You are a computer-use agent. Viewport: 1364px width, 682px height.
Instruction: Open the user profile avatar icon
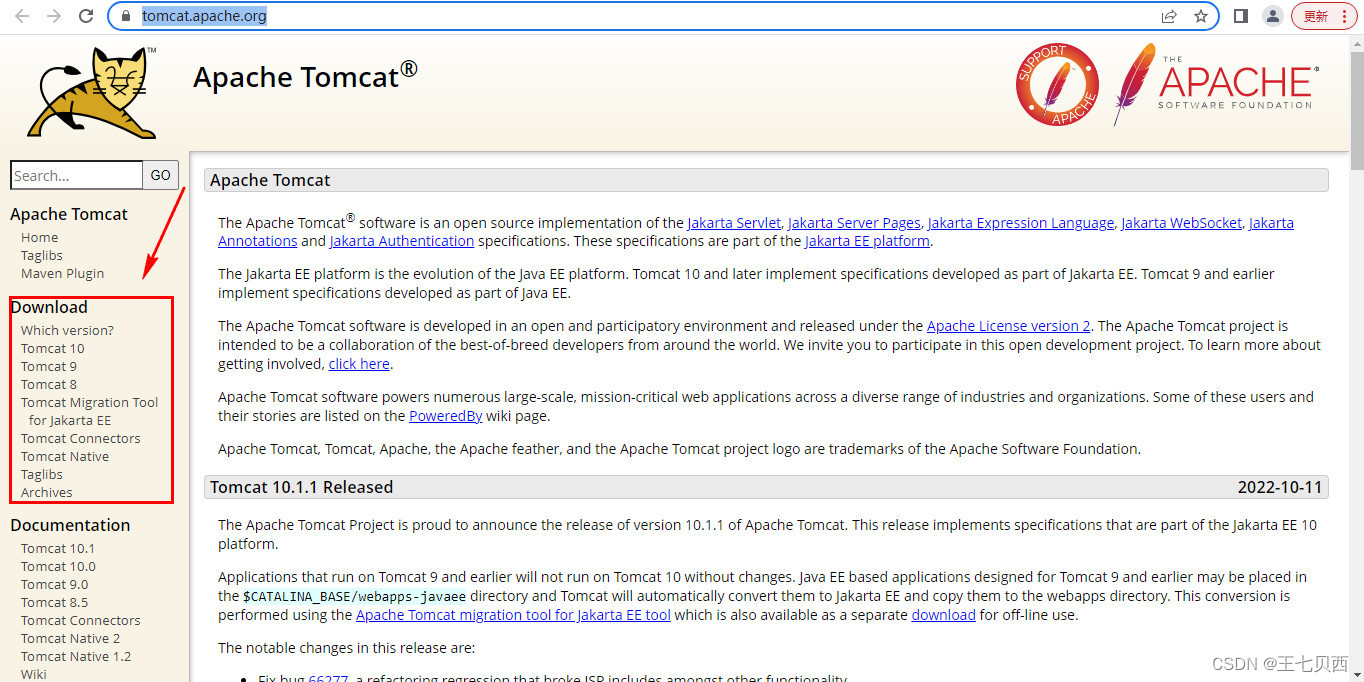(1273, 16)
